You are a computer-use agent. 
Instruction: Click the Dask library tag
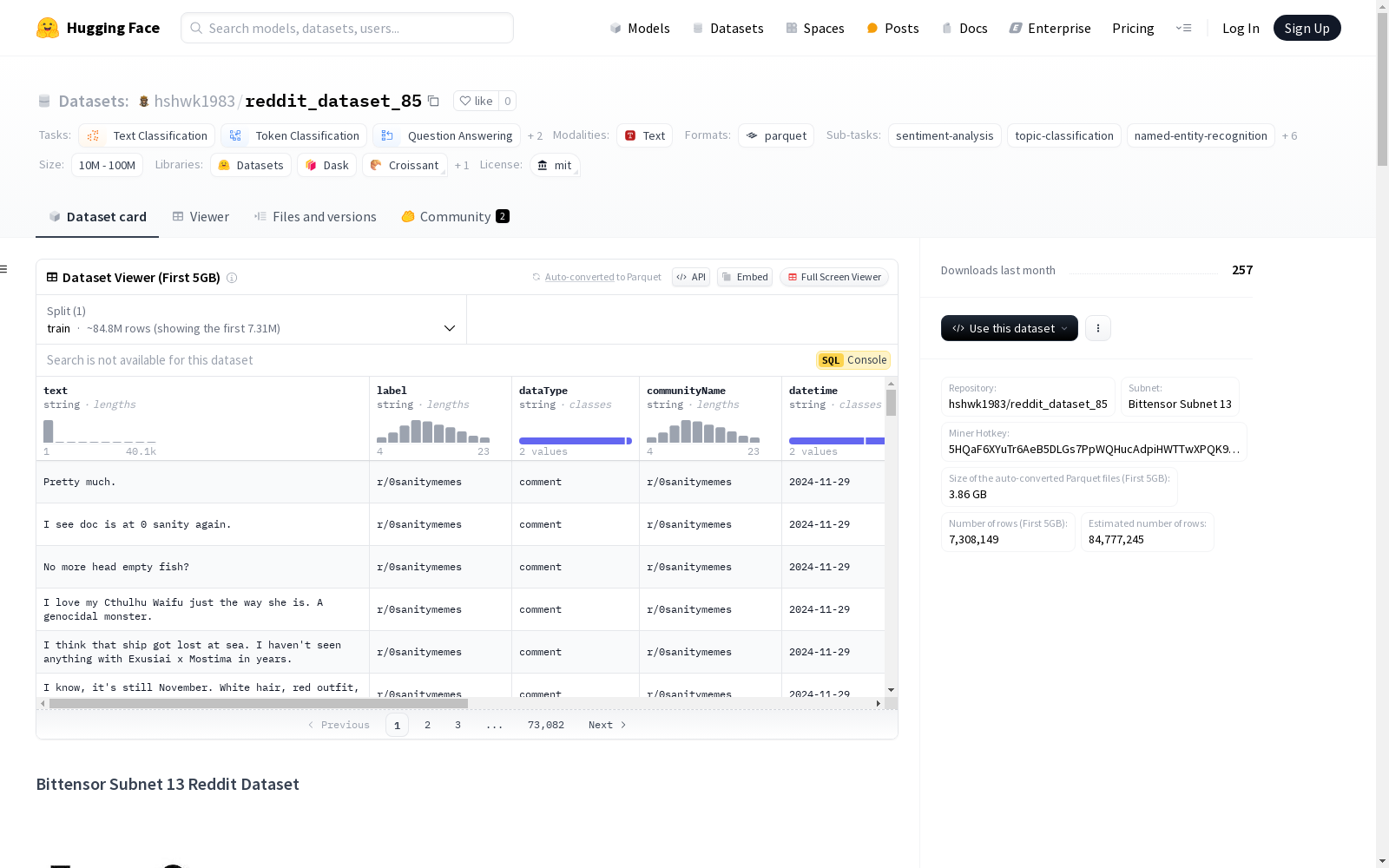(x=327, y=165)
